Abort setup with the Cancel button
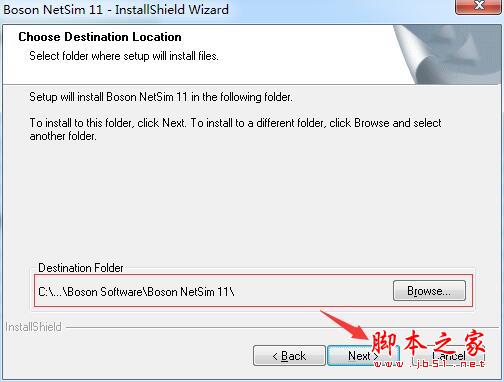The height and width of the screenshot is (382, 504). pos(449,356)
